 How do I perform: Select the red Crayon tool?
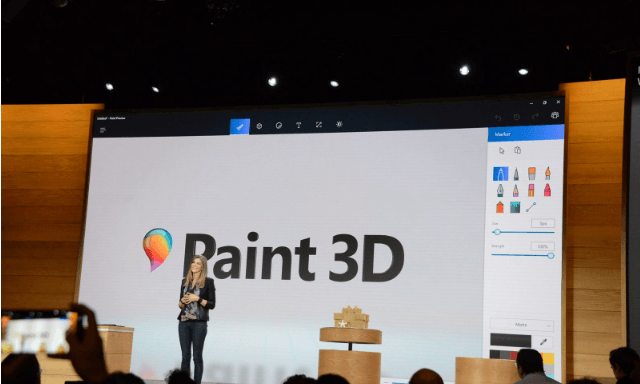tap(547, 190)
